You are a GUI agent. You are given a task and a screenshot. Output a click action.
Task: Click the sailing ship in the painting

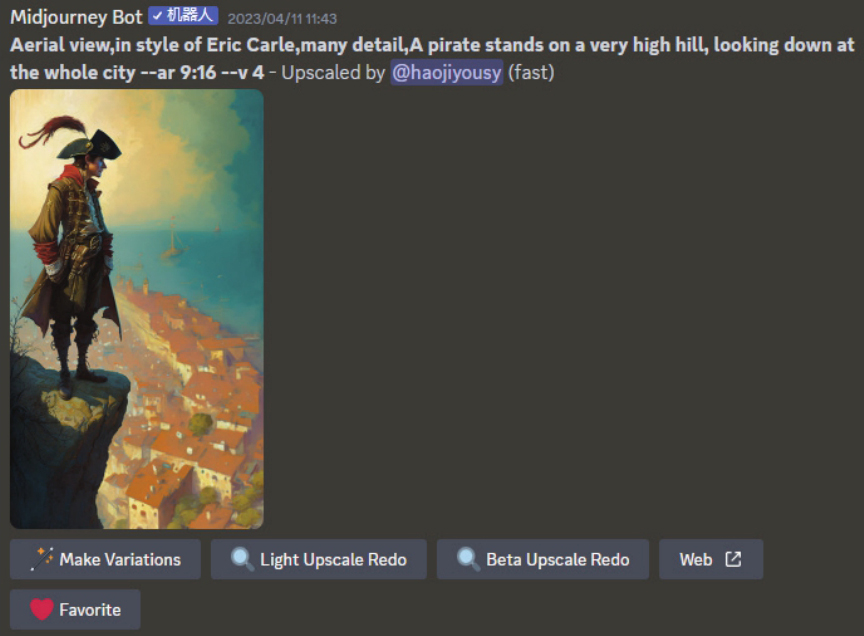pyautogui.click(x=174, y=240)
